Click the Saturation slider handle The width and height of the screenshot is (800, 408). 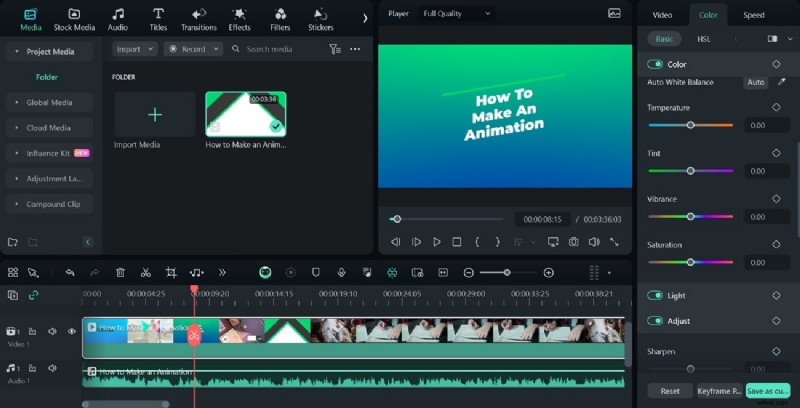tap(690, 262)
